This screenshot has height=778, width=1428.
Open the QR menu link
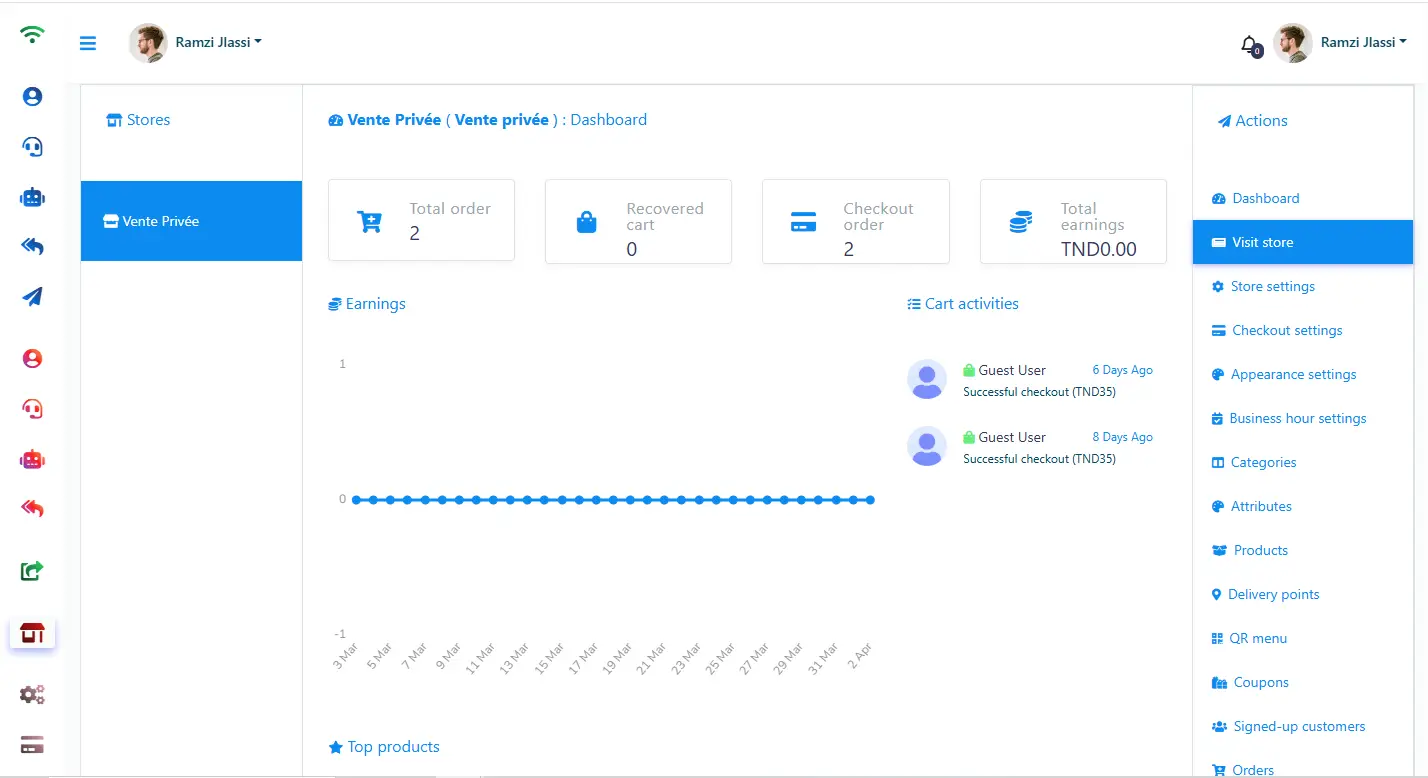(x=1258, y=639)
